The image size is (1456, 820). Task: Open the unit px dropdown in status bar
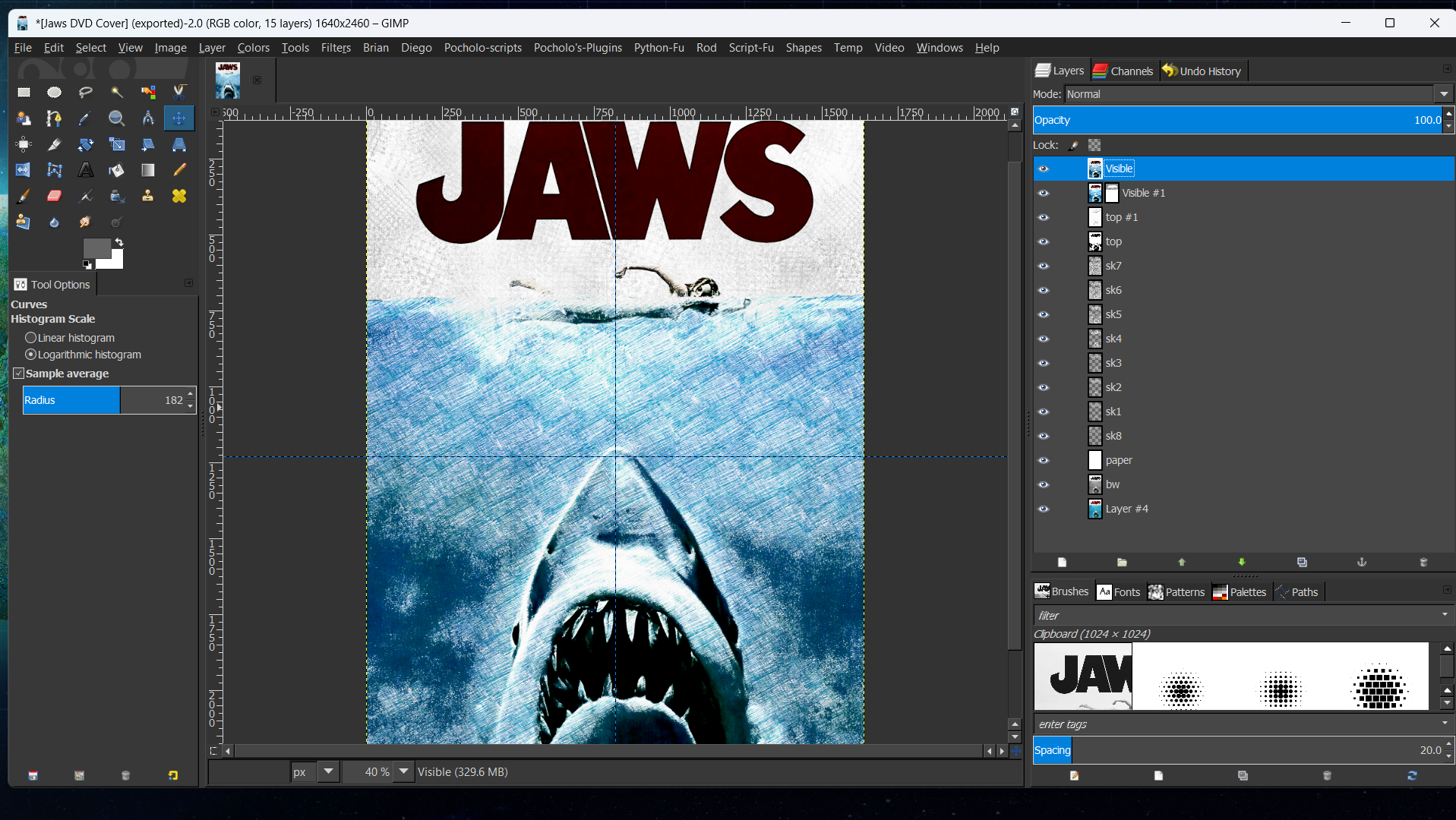tap(328, 771)
